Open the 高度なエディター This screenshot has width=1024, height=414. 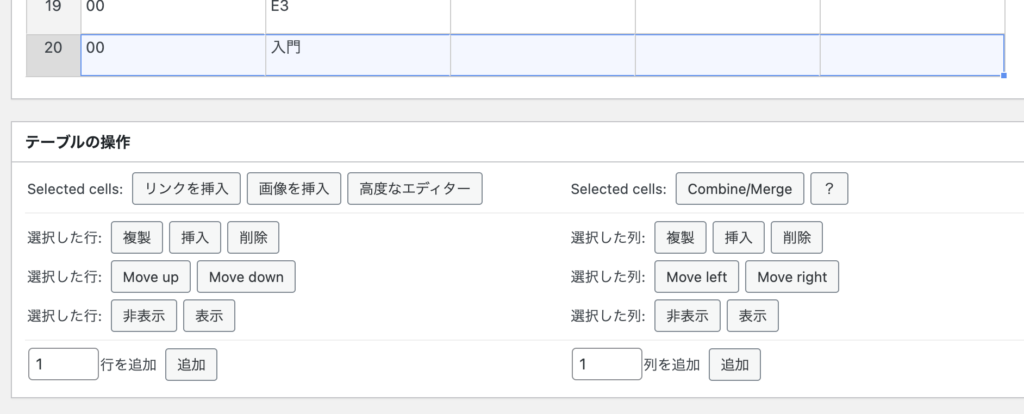click(415, 189)
